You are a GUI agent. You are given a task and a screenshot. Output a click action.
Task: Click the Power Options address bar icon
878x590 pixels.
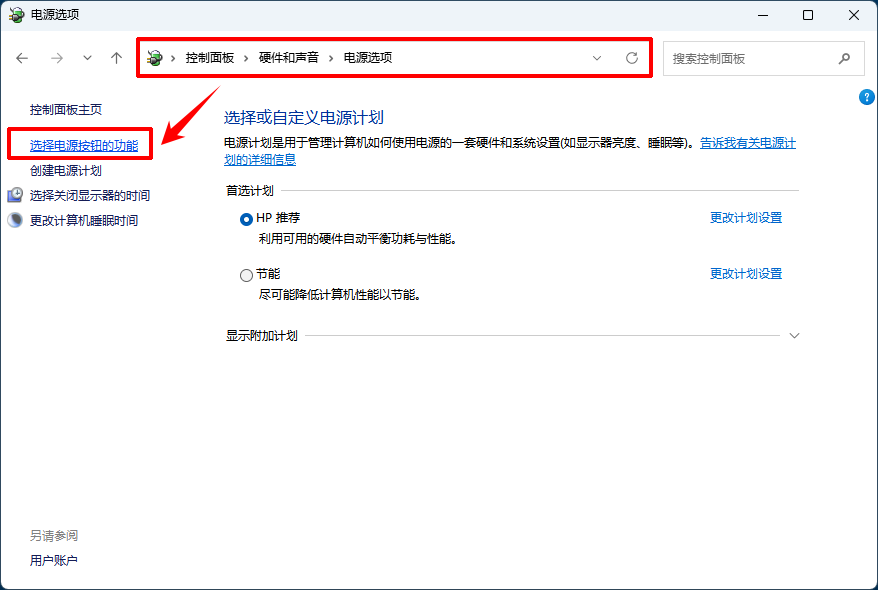[155, 58]
